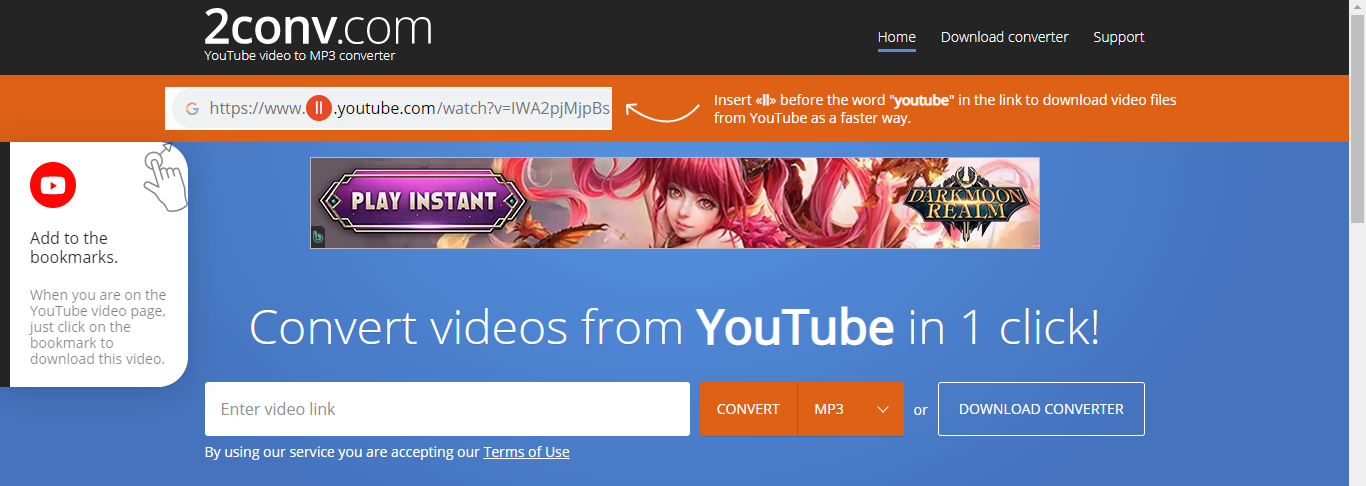Click the PLAY INSTANT button in ad
This screenshot has width=1366, height=486.
click(424, 201)
